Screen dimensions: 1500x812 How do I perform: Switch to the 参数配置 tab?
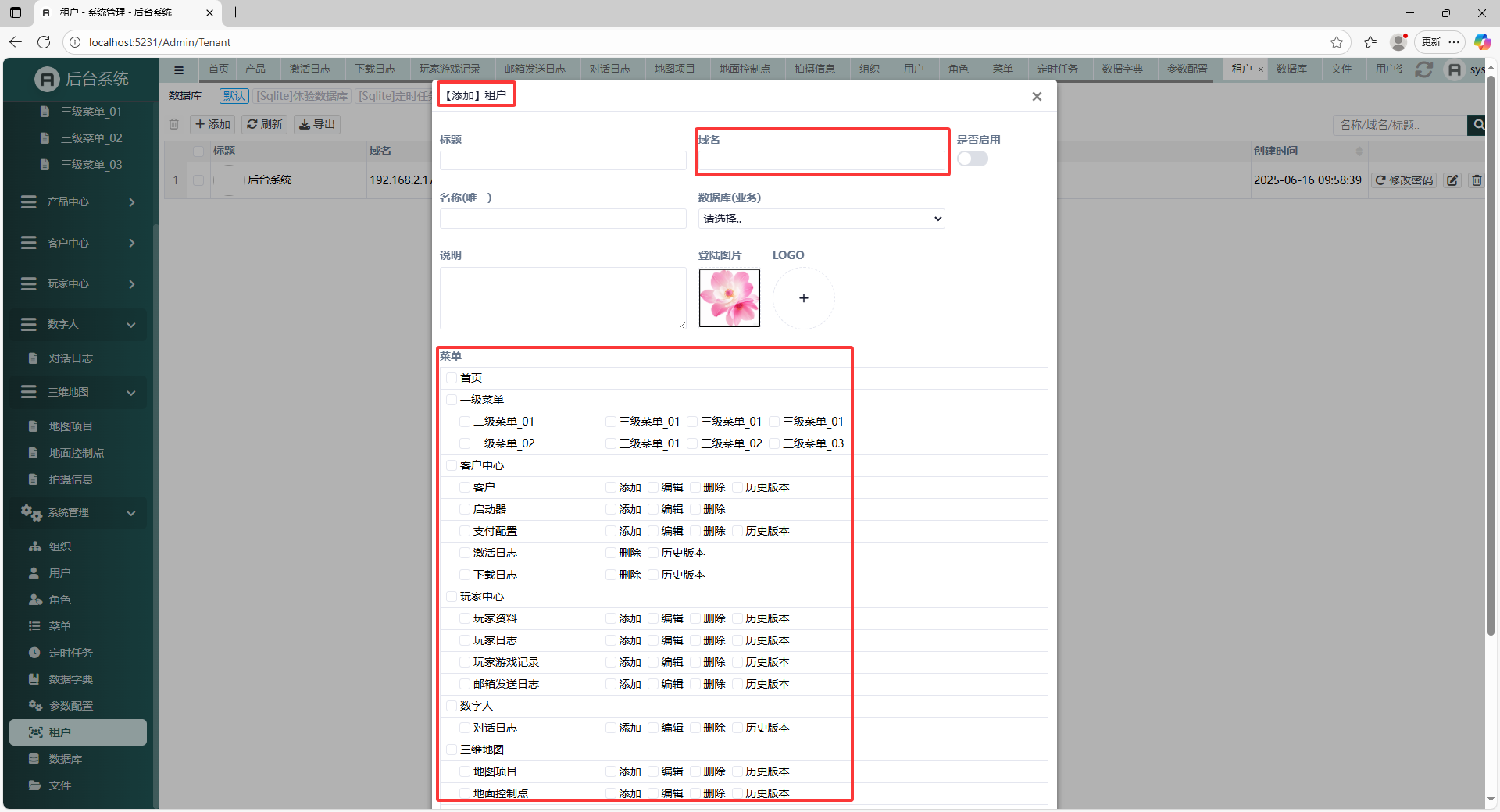1187,69
